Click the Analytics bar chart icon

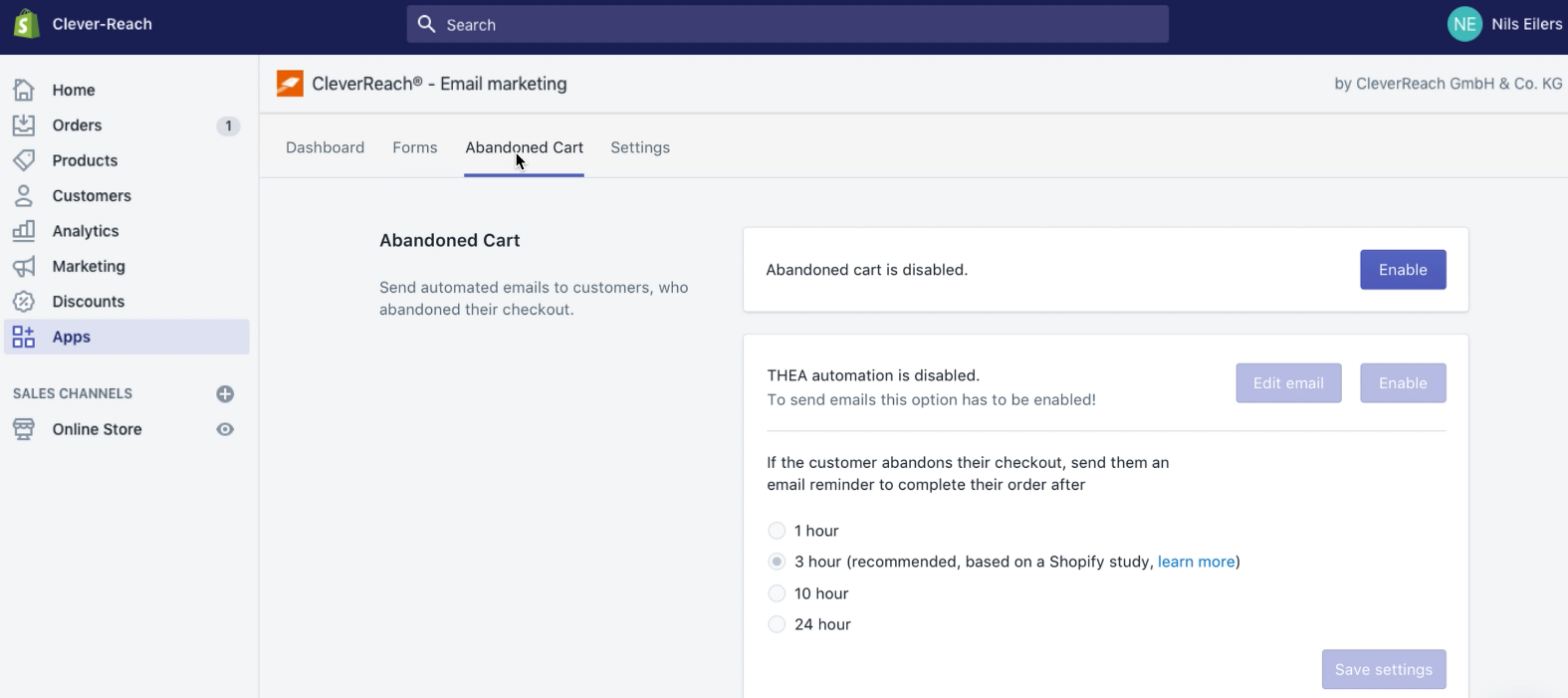pos(24,231)
